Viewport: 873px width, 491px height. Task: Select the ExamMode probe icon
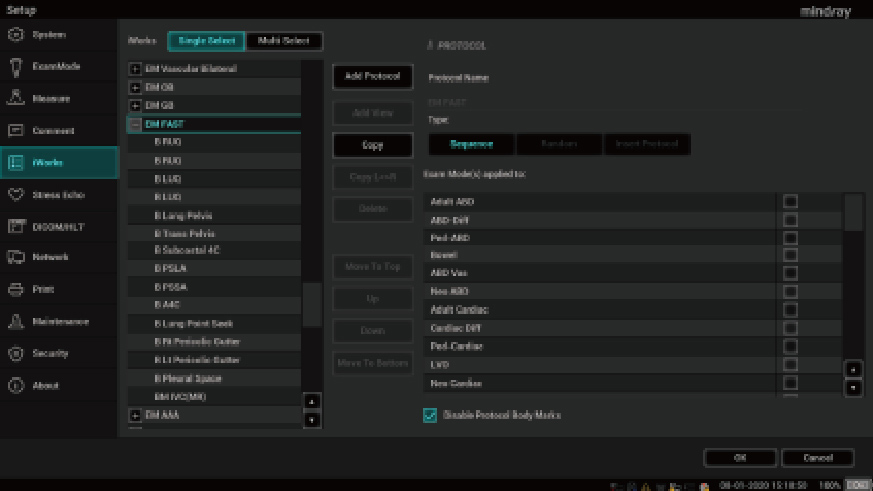(15, 67)
